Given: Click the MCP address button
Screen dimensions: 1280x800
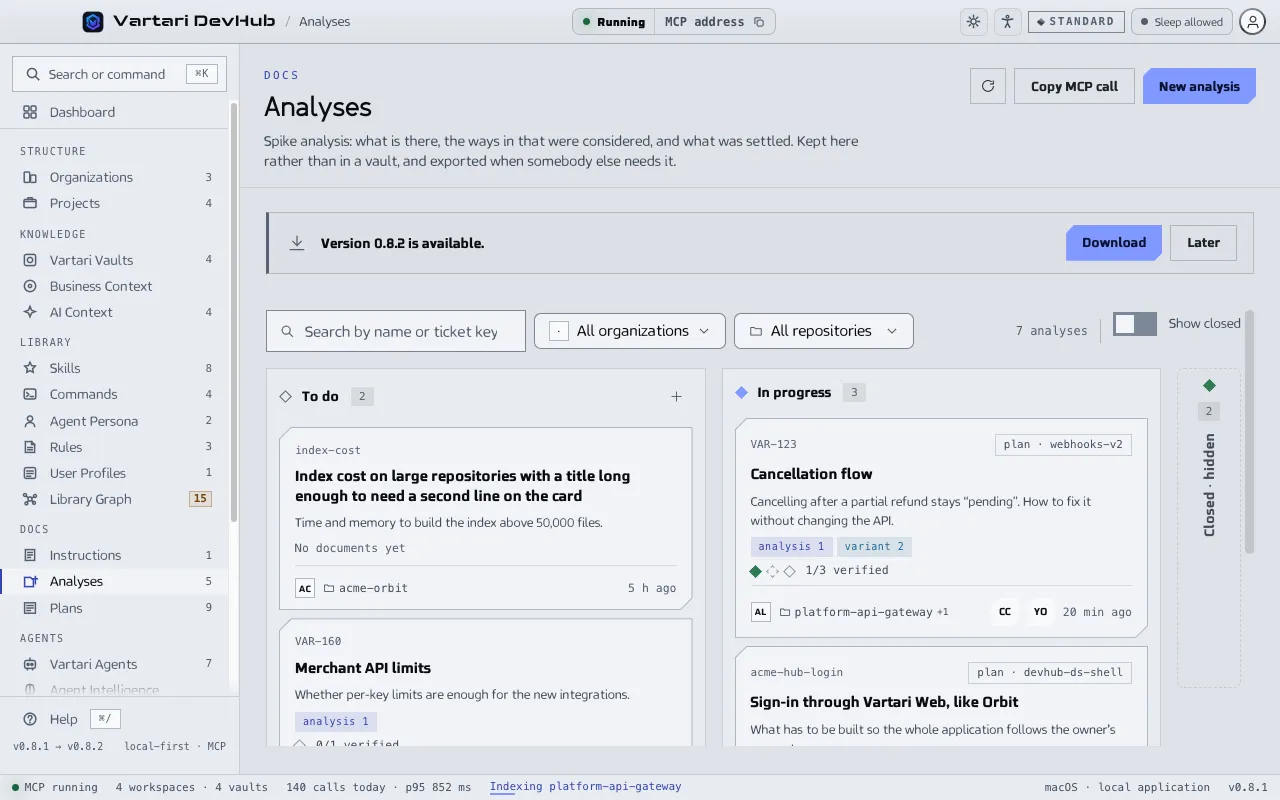Looking at the screenshot, I should pyautogui.click(x=714, y=22).
